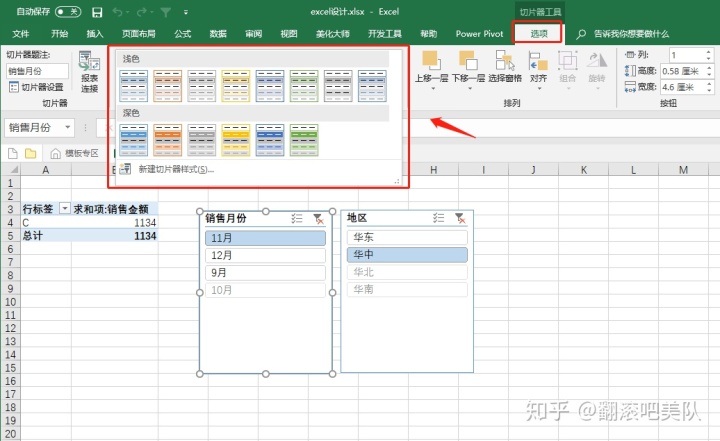Click the 总计 cell in row 5

click(46, 236)
